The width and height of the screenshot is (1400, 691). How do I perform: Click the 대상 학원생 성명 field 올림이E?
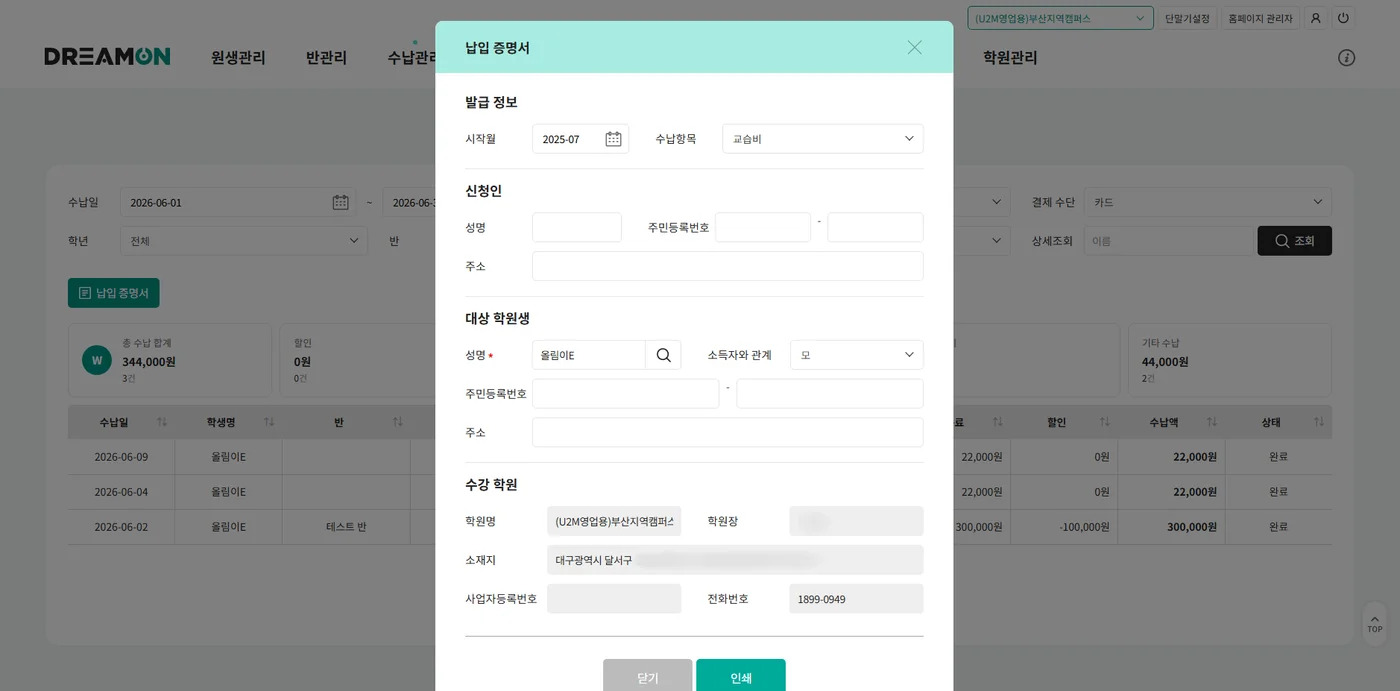[x=589, y=355]
